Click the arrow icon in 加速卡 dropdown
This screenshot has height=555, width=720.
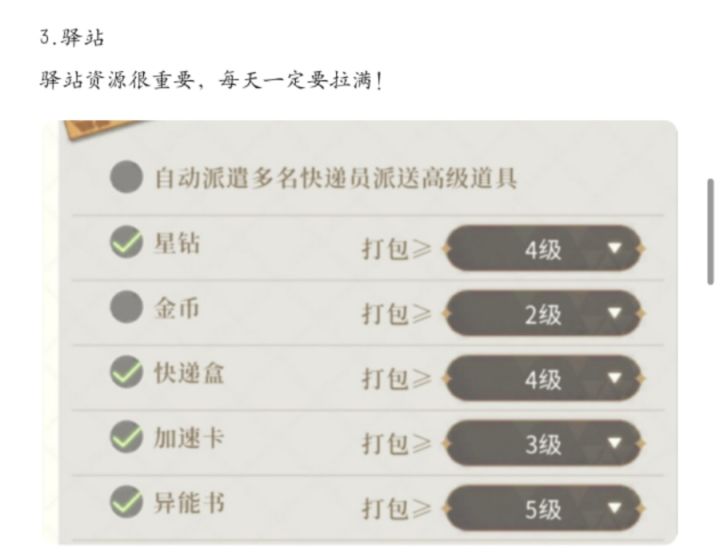click(614, 443)
